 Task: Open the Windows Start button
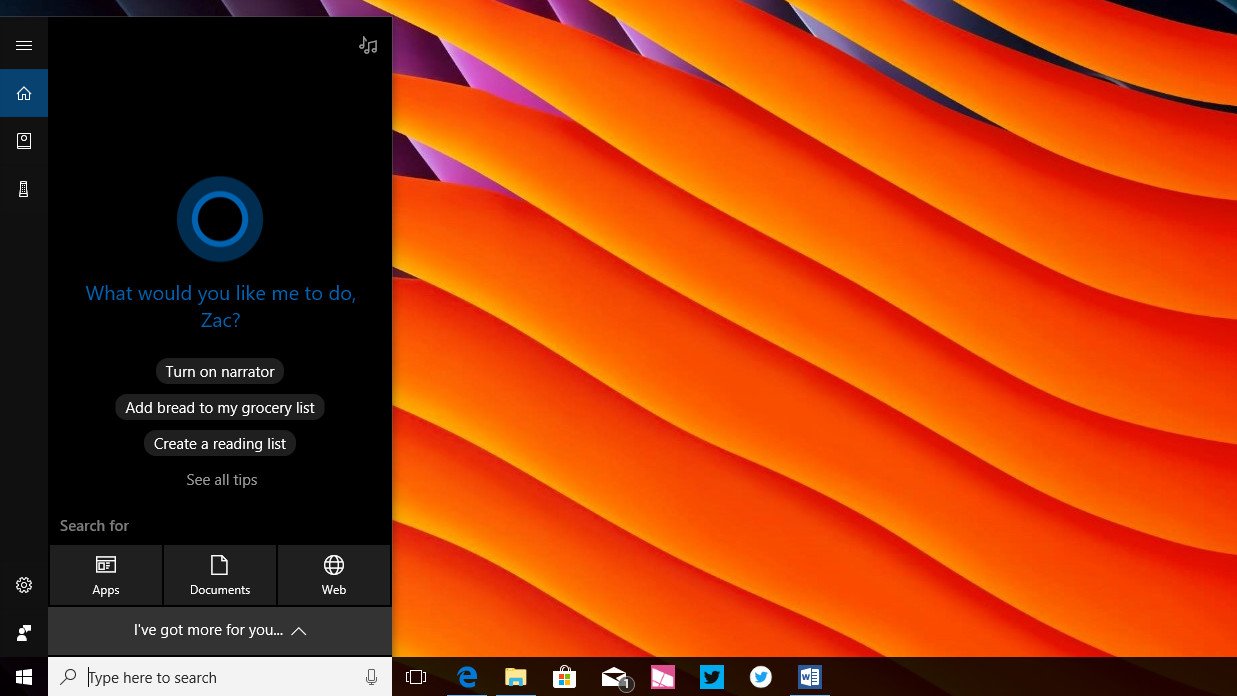pos(24,677)
